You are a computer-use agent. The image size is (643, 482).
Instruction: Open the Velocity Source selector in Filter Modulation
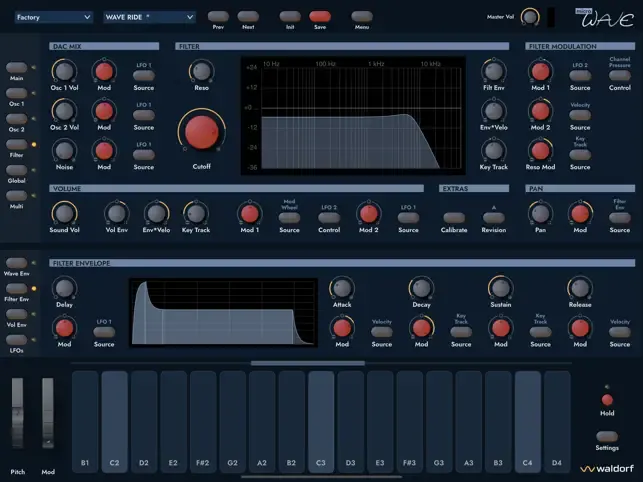580,115
